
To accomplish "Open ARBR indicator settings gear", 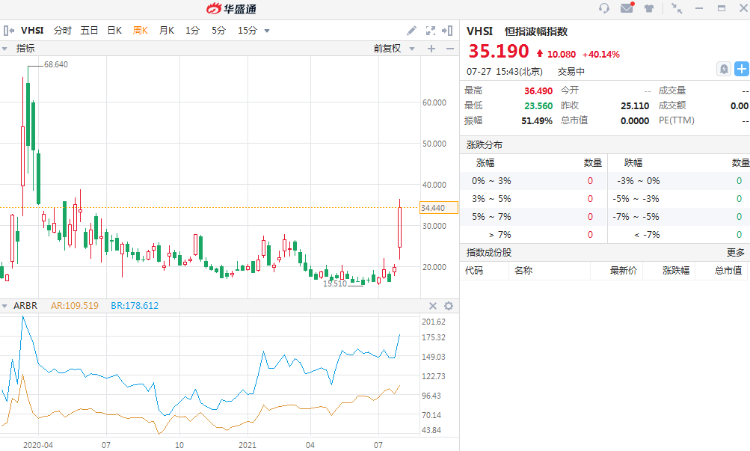I will (449, 306).
